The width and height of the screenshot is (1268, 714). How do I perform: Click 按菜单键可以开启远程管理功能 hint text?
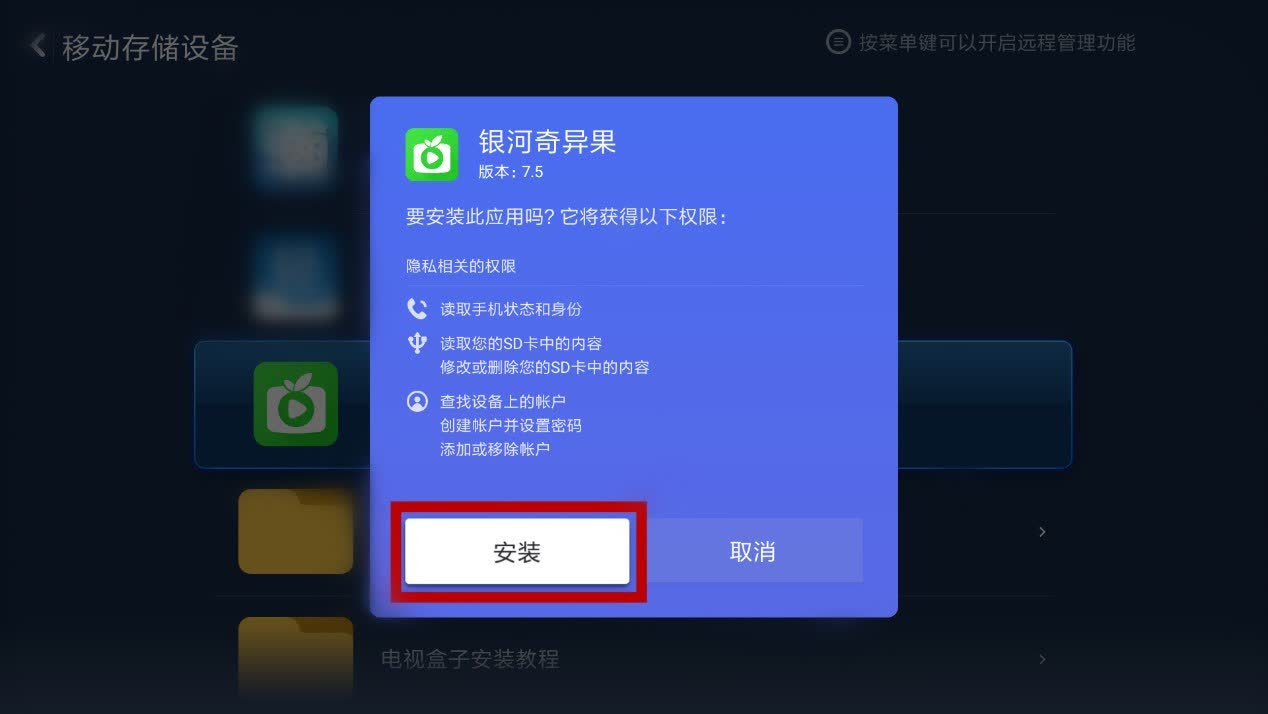[x=997, y=43]
